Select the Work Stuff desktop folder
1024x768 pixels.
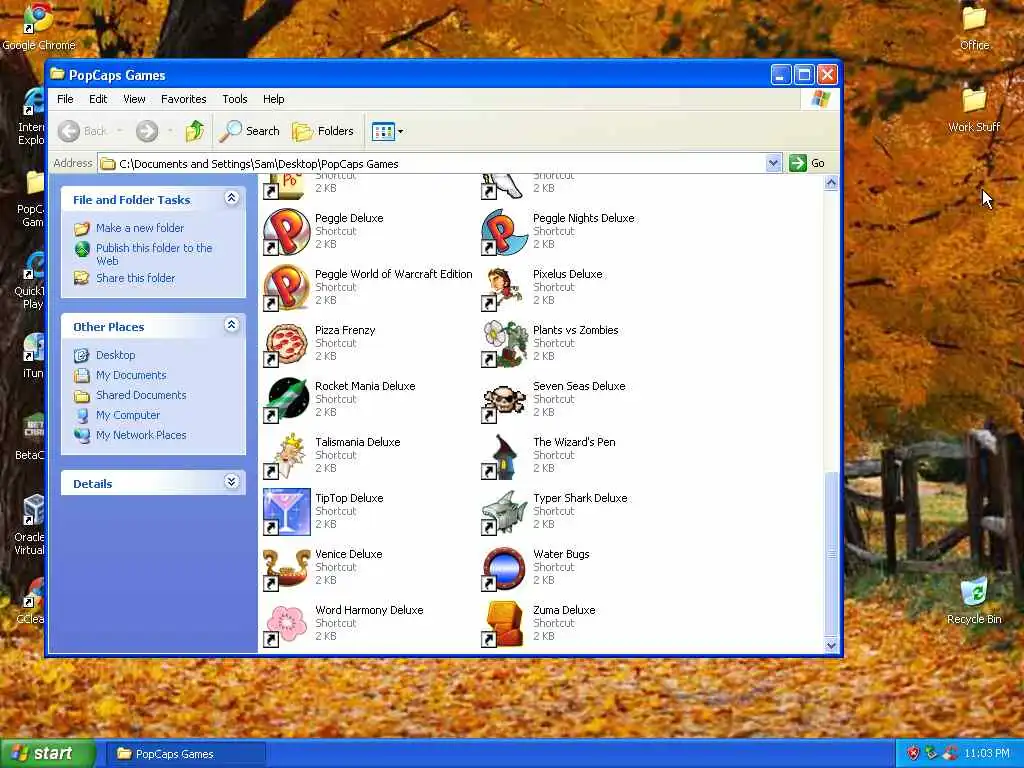[x=974, y=110]
